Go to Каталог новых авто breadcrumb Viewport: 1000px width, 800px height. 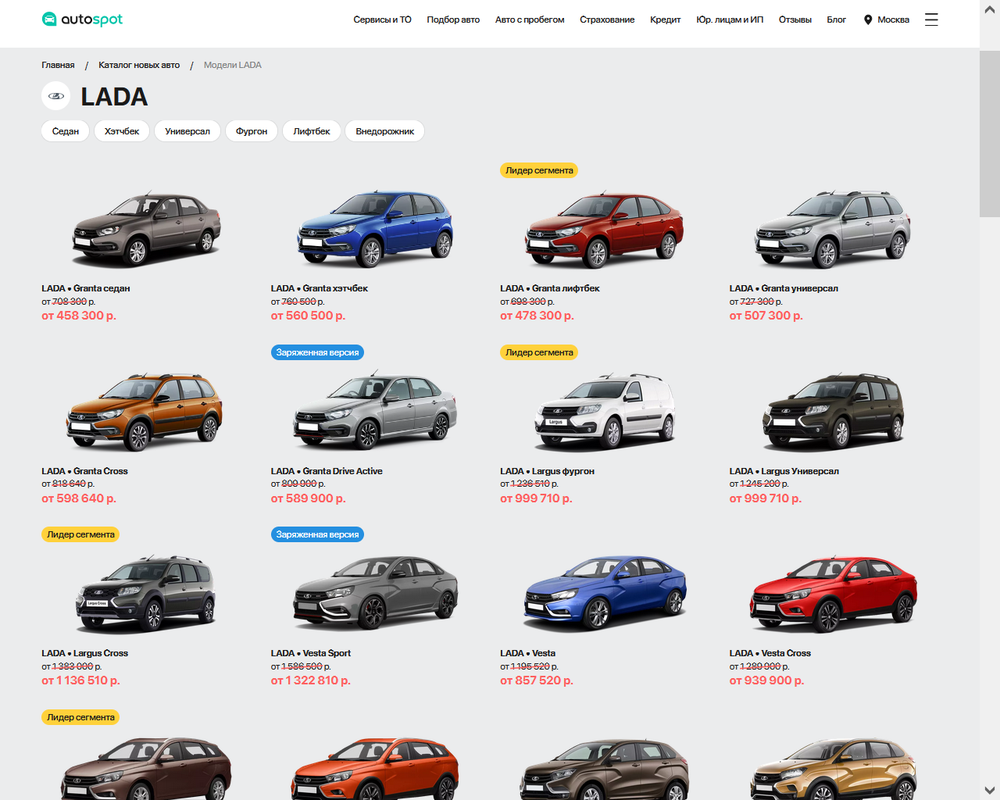pyautogui.click(x=139, y=65)
